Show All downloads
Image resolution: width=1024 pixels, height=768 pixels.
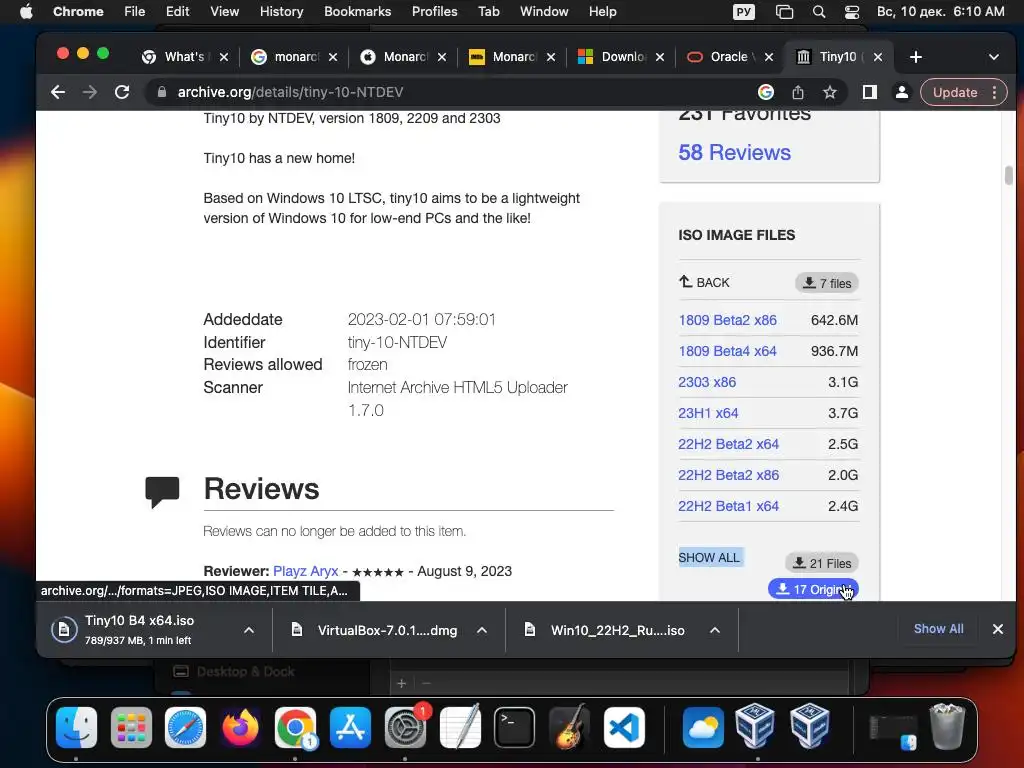point(938,628)
